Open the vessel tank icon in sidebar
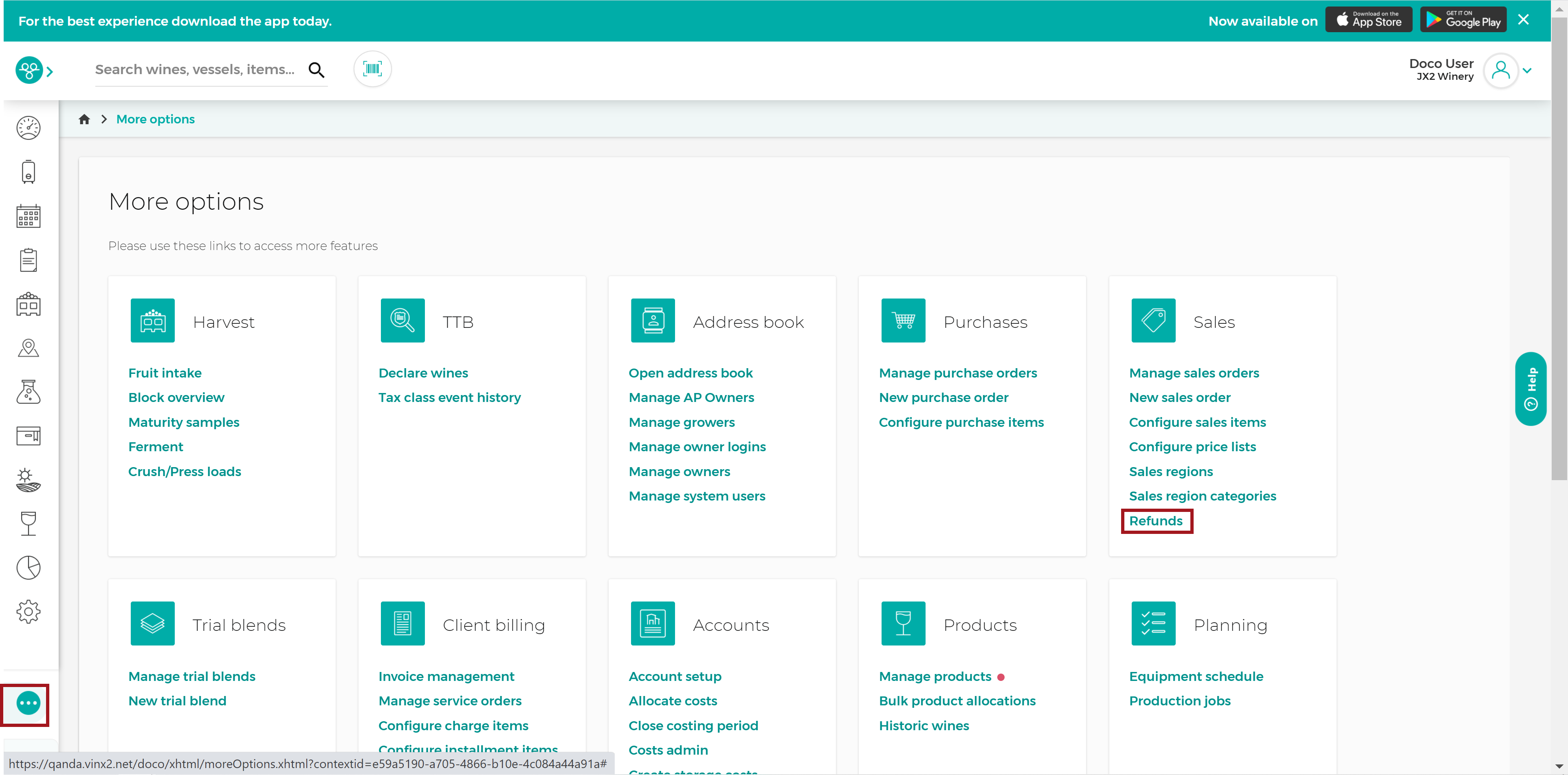Image resolution: width=1568 pixels, height=775 pixels. click(x=29, y=172)
